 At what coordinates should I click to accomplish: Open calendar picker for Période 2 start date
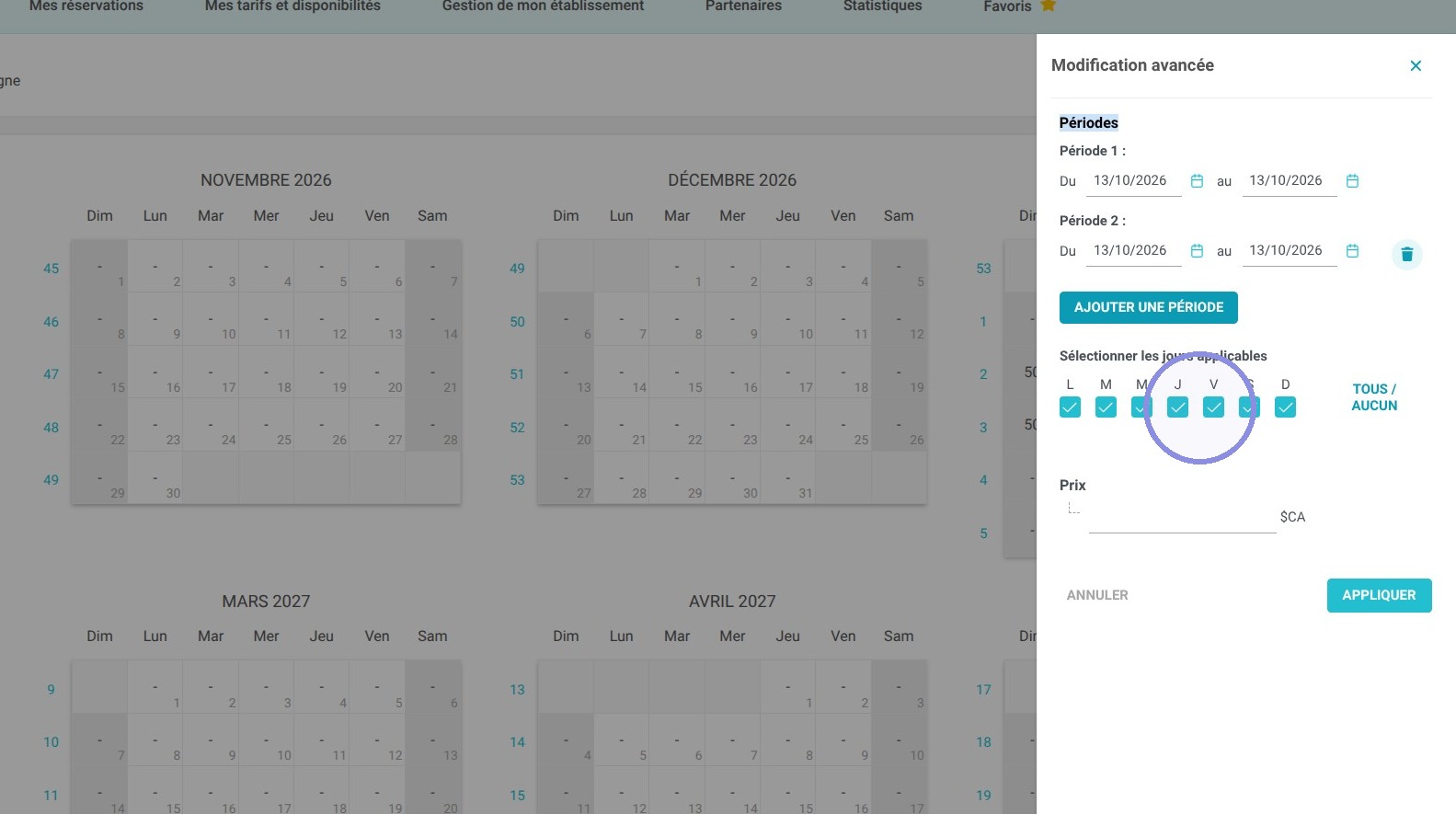click(x=1197, y=251)
